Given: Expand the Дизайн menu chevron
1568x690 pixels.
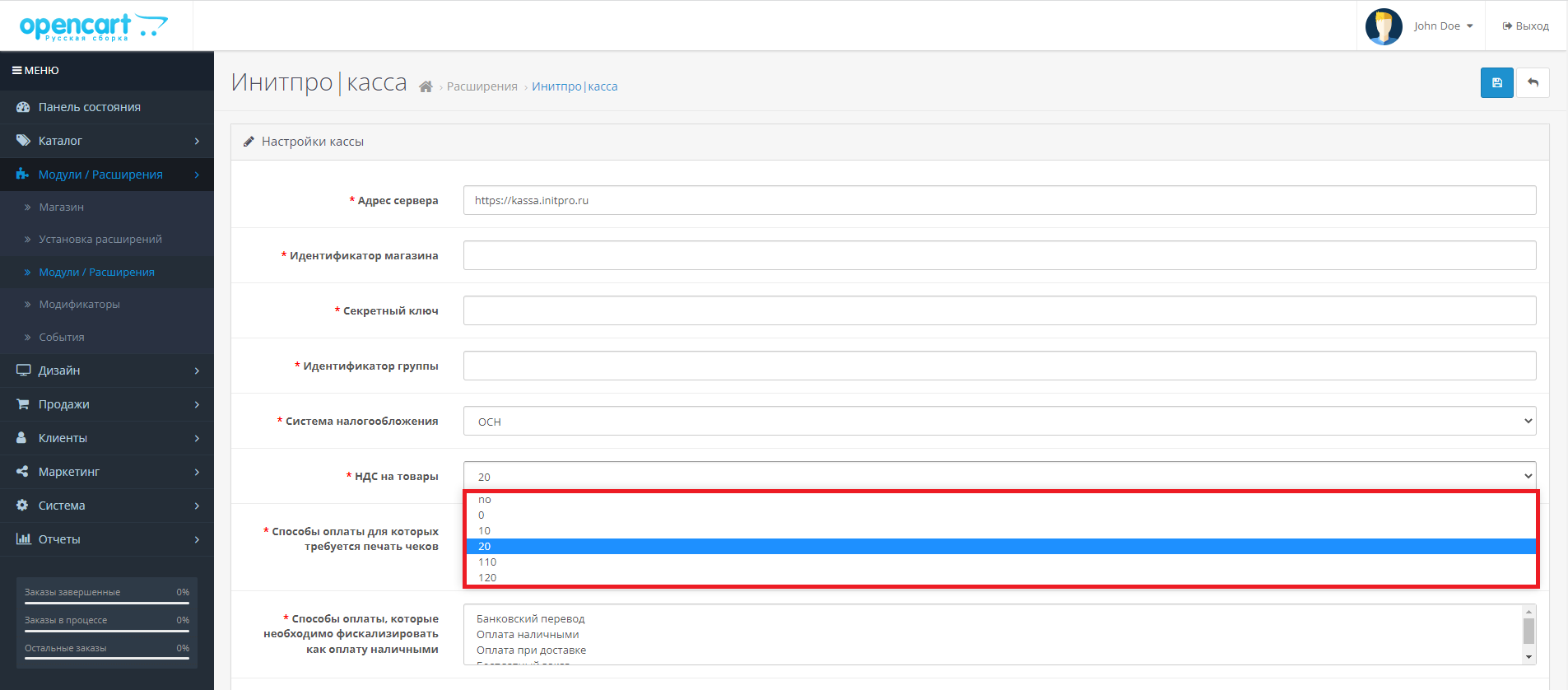Looking at the screenshot, I should pos(197,371).
